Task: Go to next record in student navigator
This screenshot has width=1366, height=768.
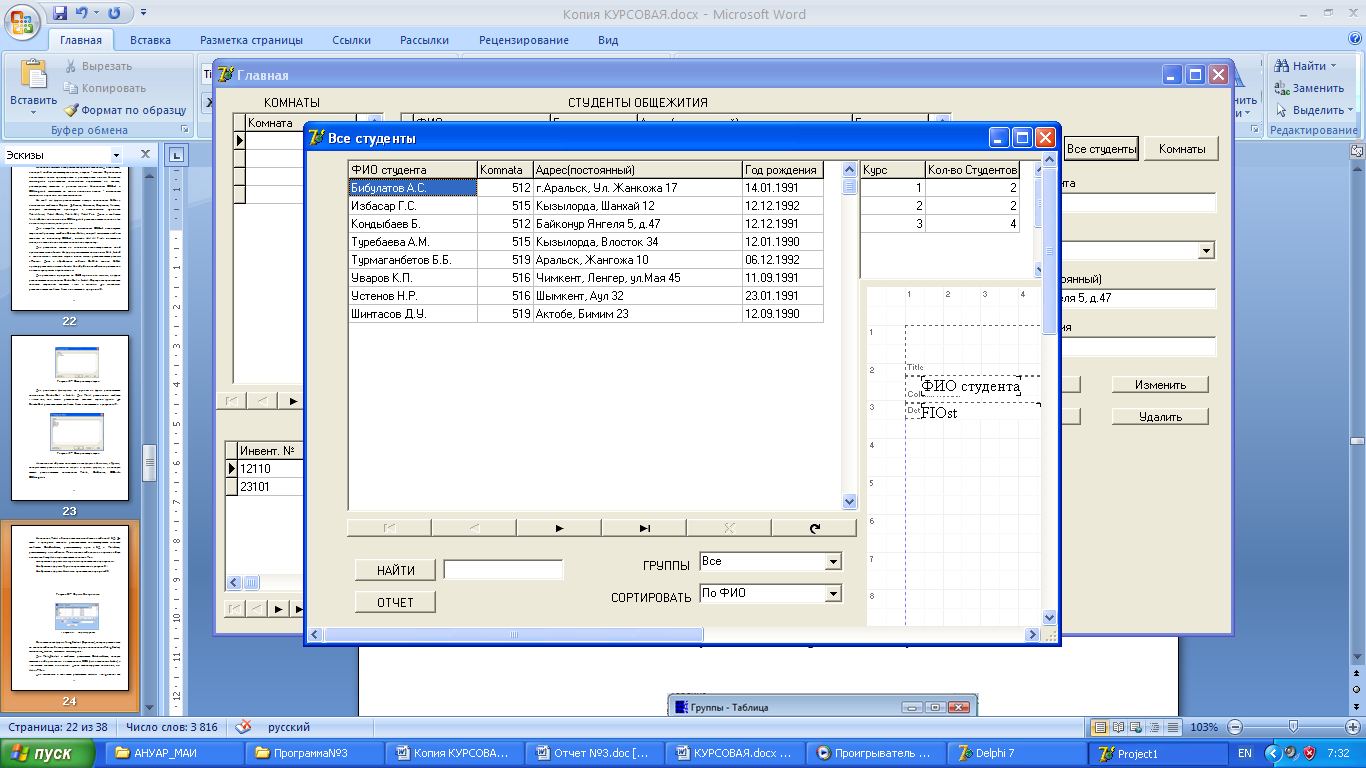Action: click(x=559, y=528)
